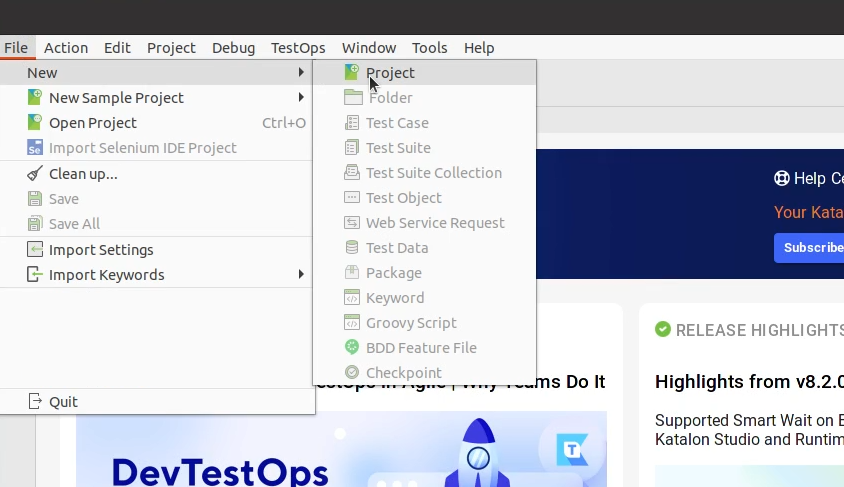Open the Edit menu
The height and width of the screenshot is (487, 844).
[117, 48]
